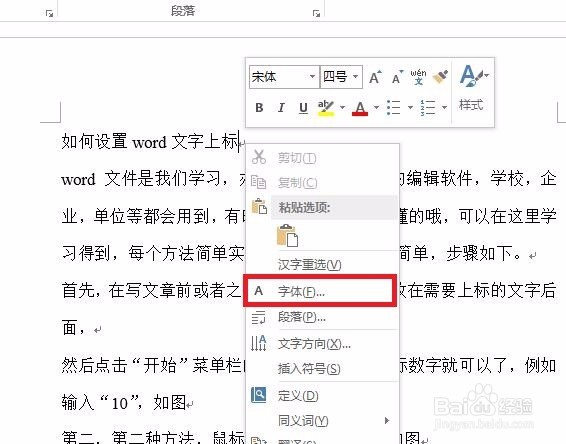Viewport: 566px width, 444px height.
Task: Open the font size 四号 dropdown
Action: point(355,77)
